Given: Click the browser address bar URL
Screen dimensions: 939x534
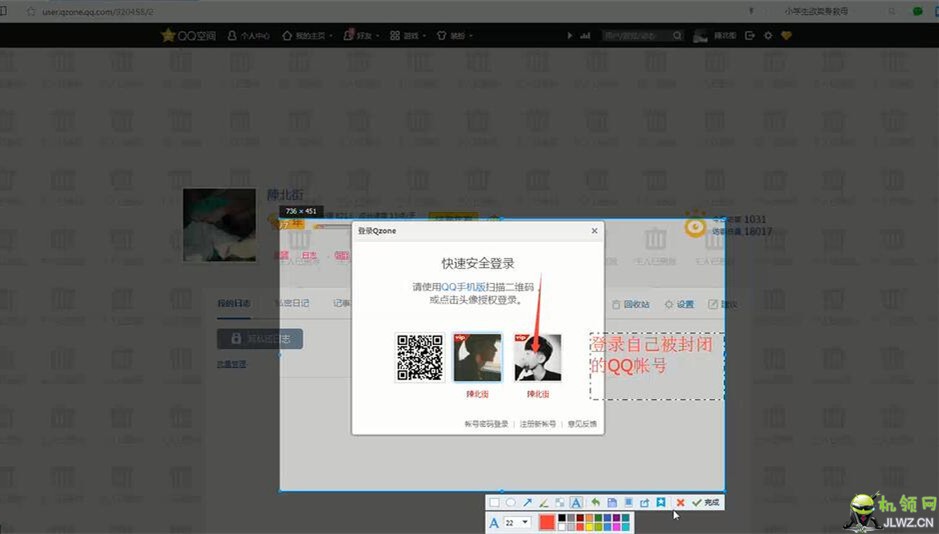Looking at the screenshot, I should 98,11.
